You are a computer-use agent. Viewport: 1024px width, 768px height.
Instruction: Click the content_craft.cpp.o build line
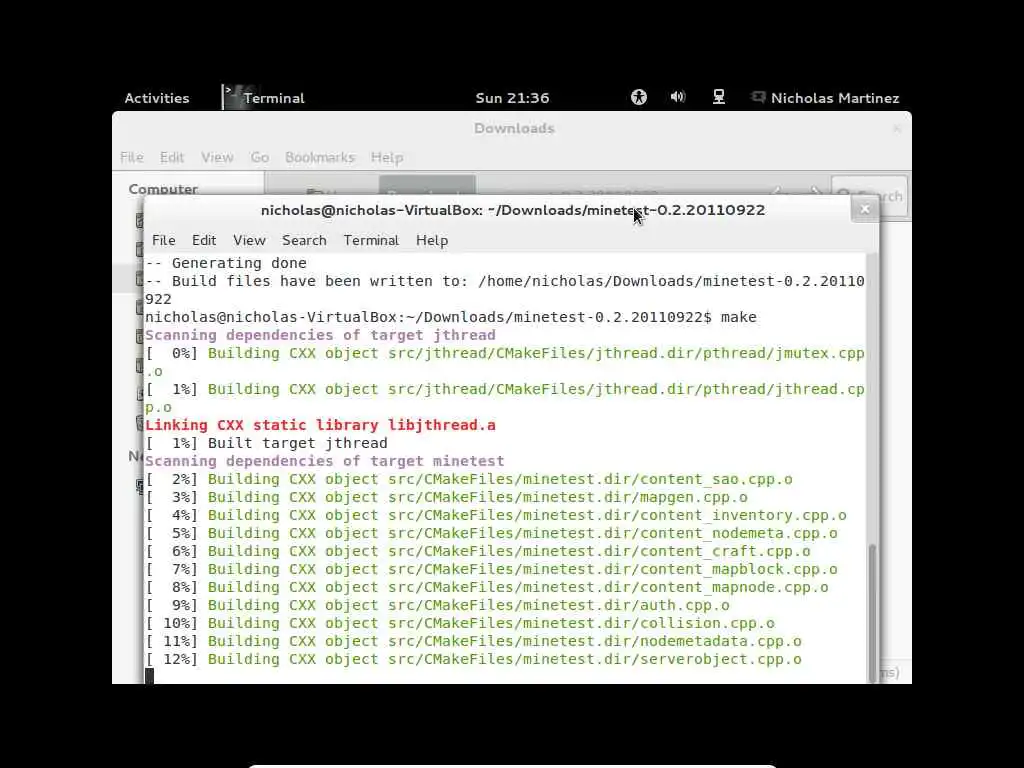(x=478, y=551)
